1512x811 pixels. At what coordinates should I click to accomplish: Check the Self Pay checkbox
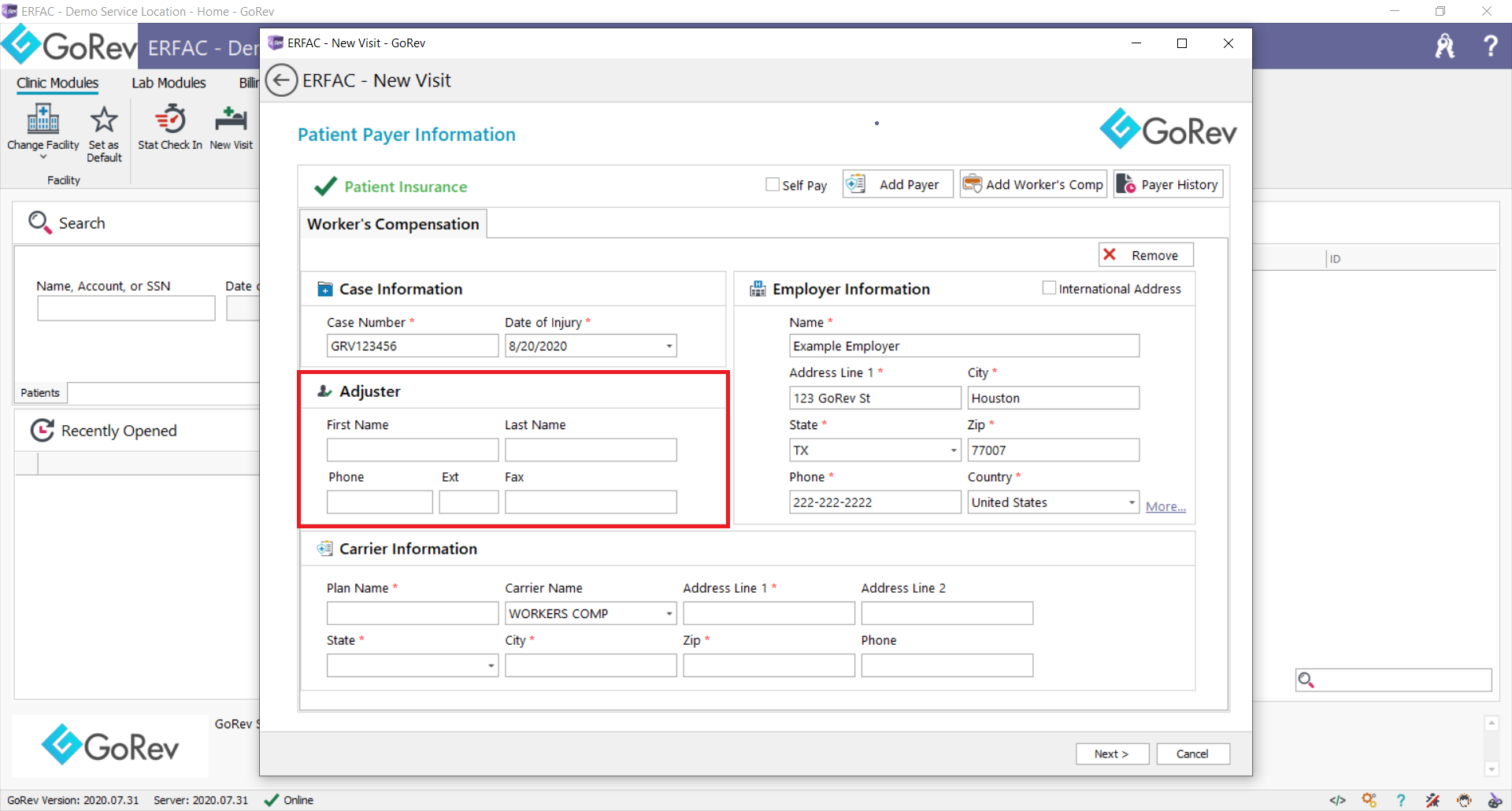coord(773,184)
